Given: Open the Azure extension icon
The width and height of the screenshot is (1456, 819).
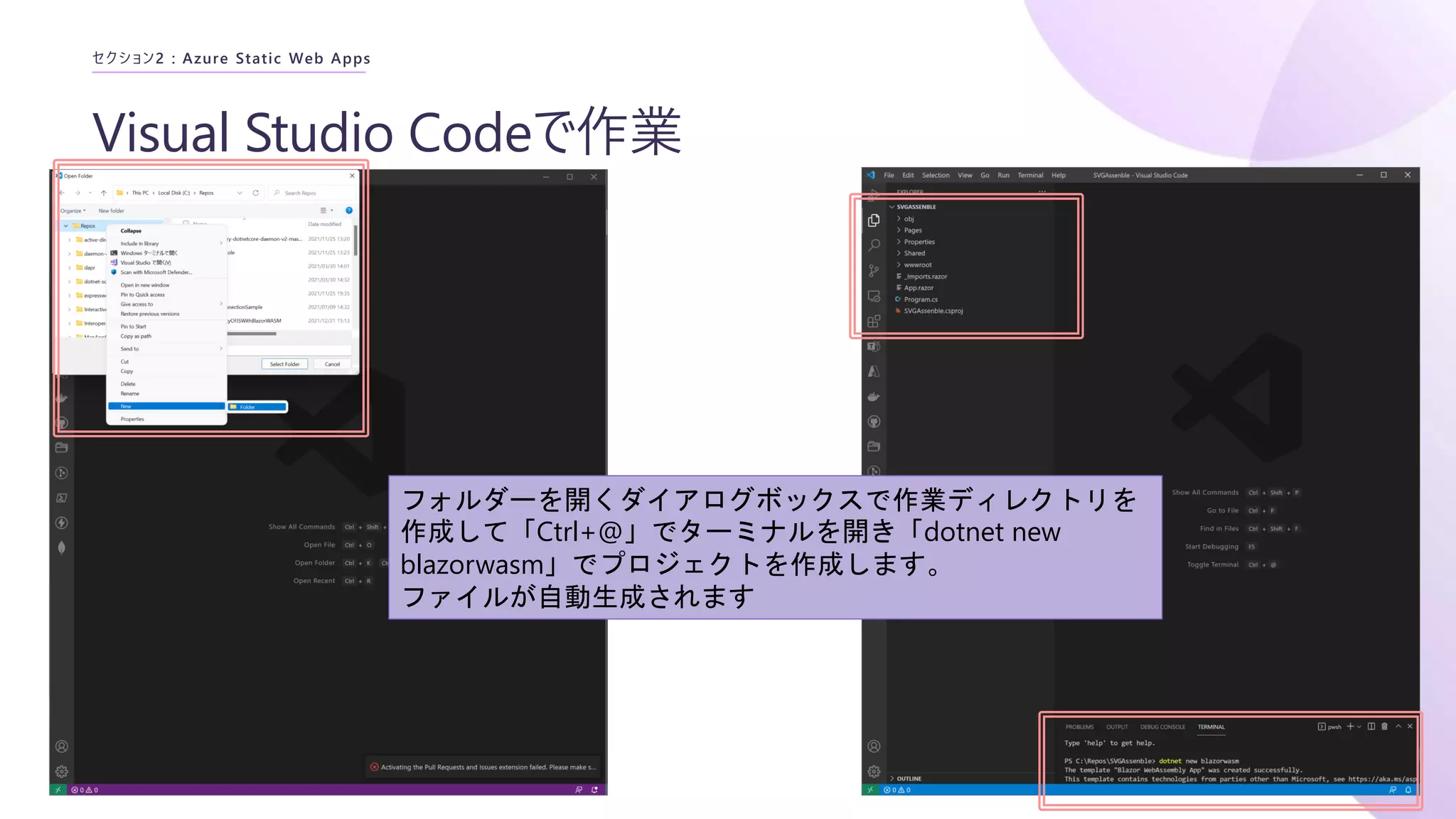Looking at the screenshot, I should pos(874,372).
